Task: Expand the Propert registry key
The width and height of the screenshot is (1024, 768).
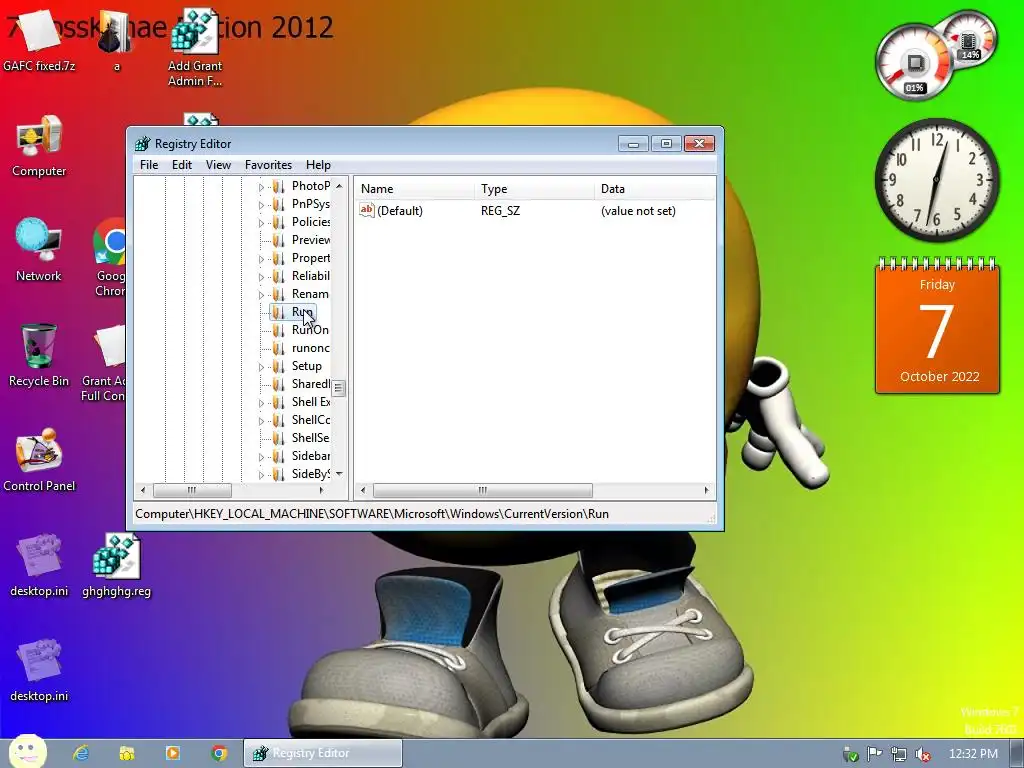Action: (261, 259)
